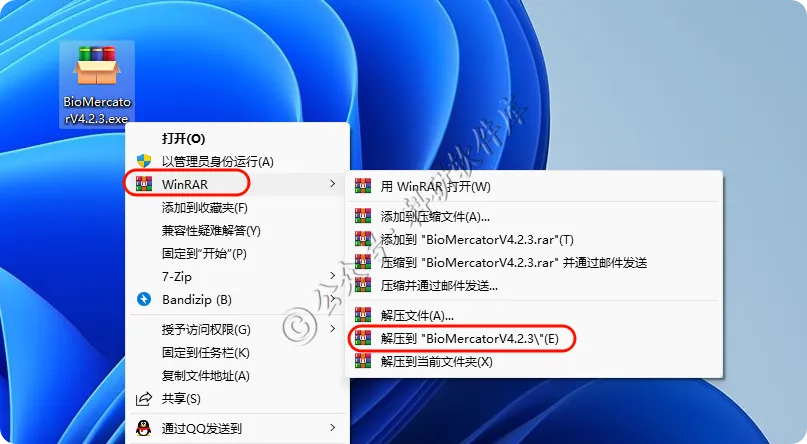The width and height of the screenshot is (807, 444).
Task: Click the shield icon for run as administrator
Action: 144,162
